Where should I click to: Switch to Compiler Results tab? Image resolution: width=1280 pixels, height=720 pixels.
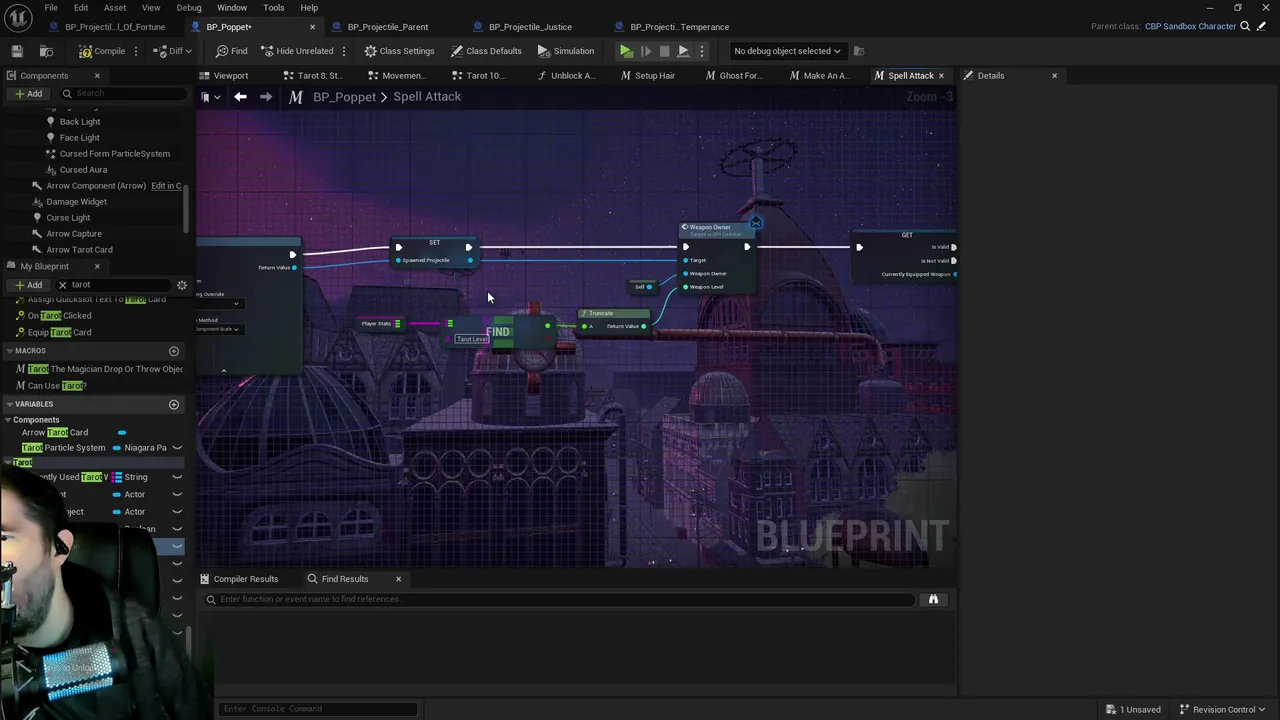tap(239, 579)
